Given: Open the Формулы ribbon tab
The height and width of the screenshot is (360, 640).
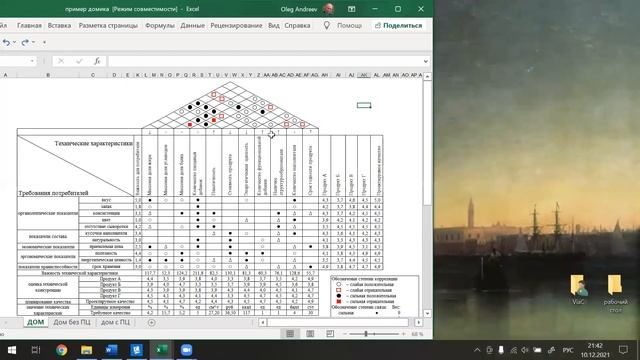Looking at the screenshot, I should [160, 25].
